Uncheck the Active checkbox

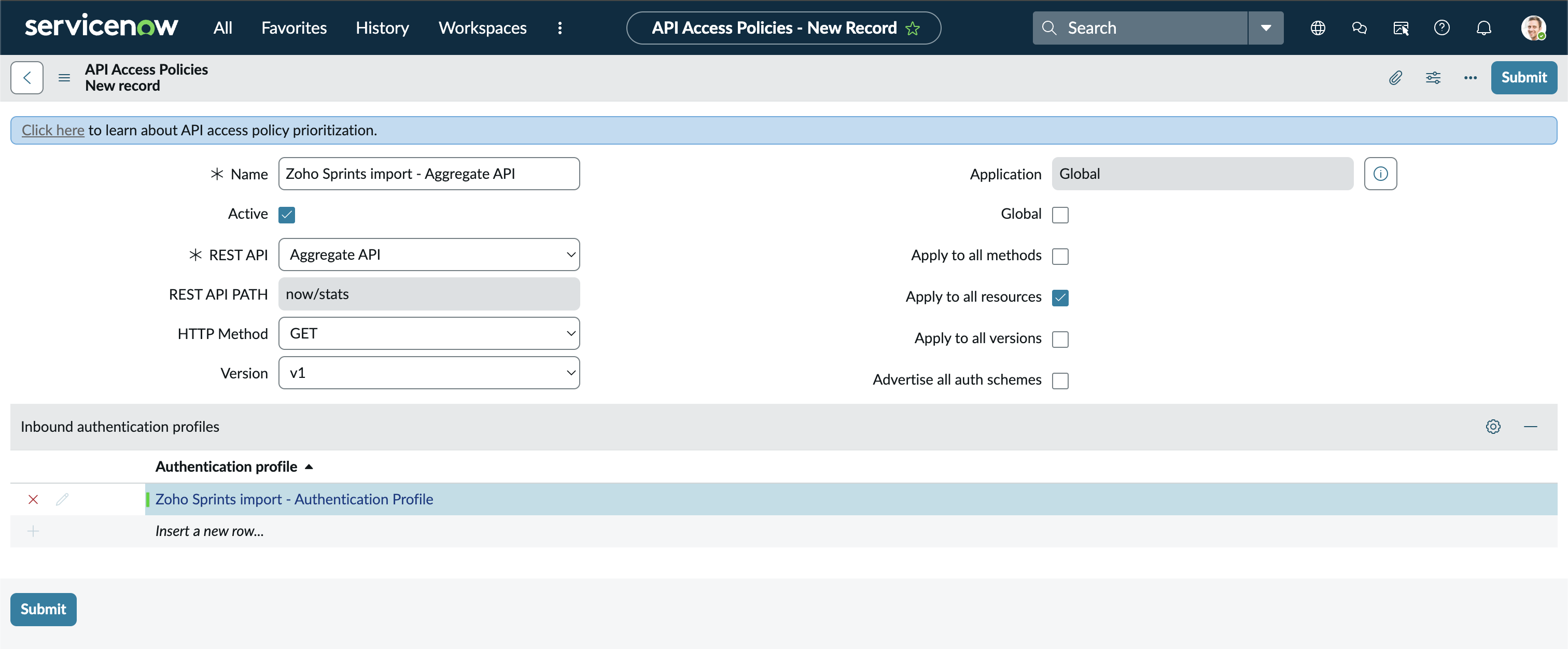[x=287, y=215]
